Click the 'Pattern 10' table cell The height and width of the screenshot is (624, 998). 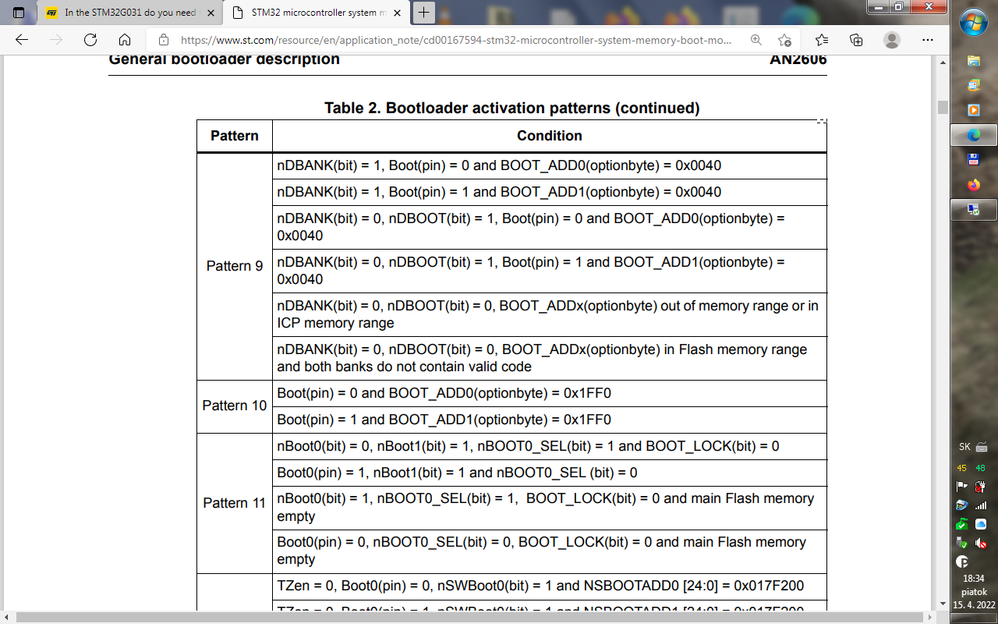point(234,406)
